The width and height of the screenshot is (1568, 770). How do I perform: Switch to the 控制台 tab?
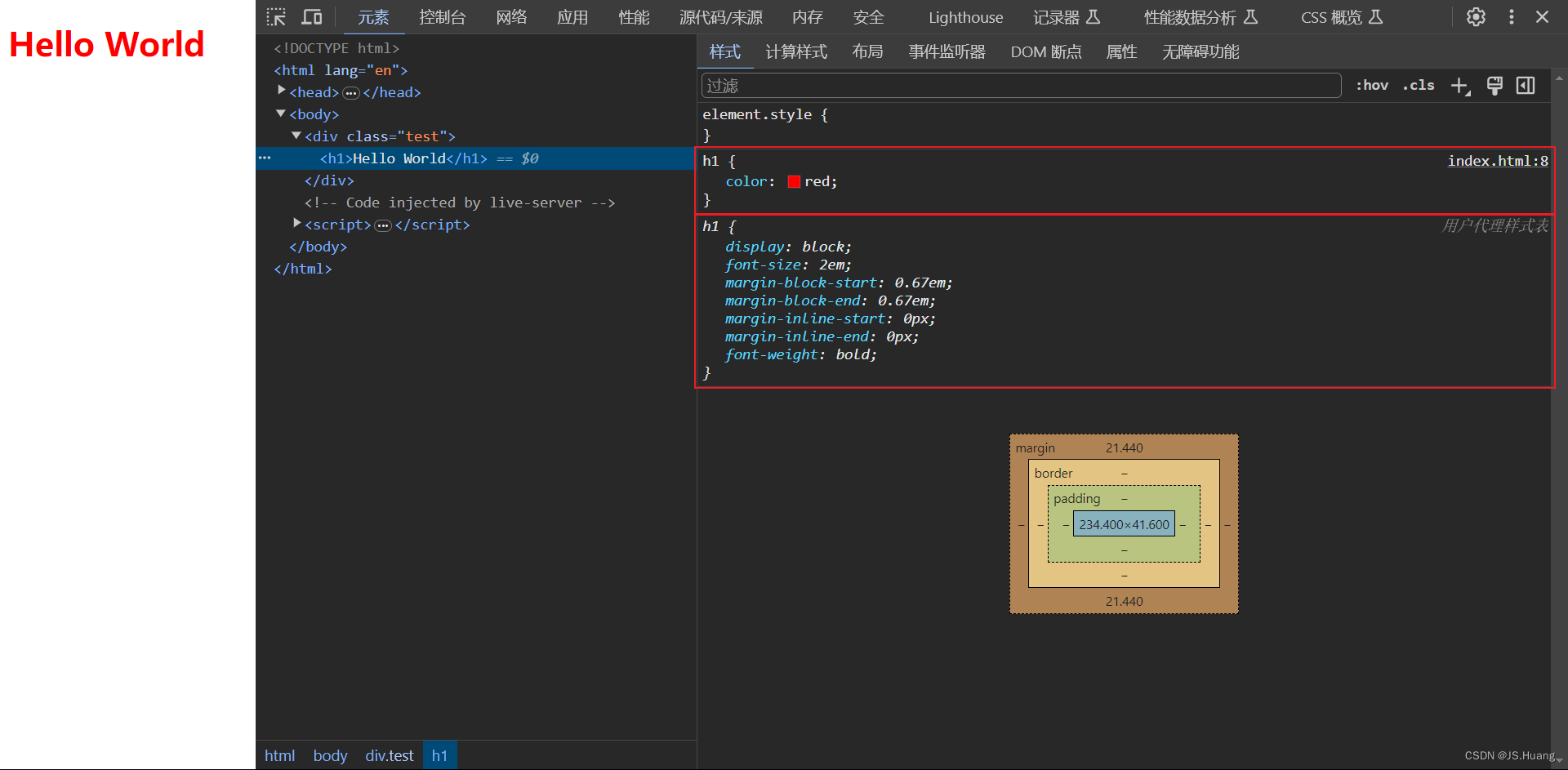443,17
